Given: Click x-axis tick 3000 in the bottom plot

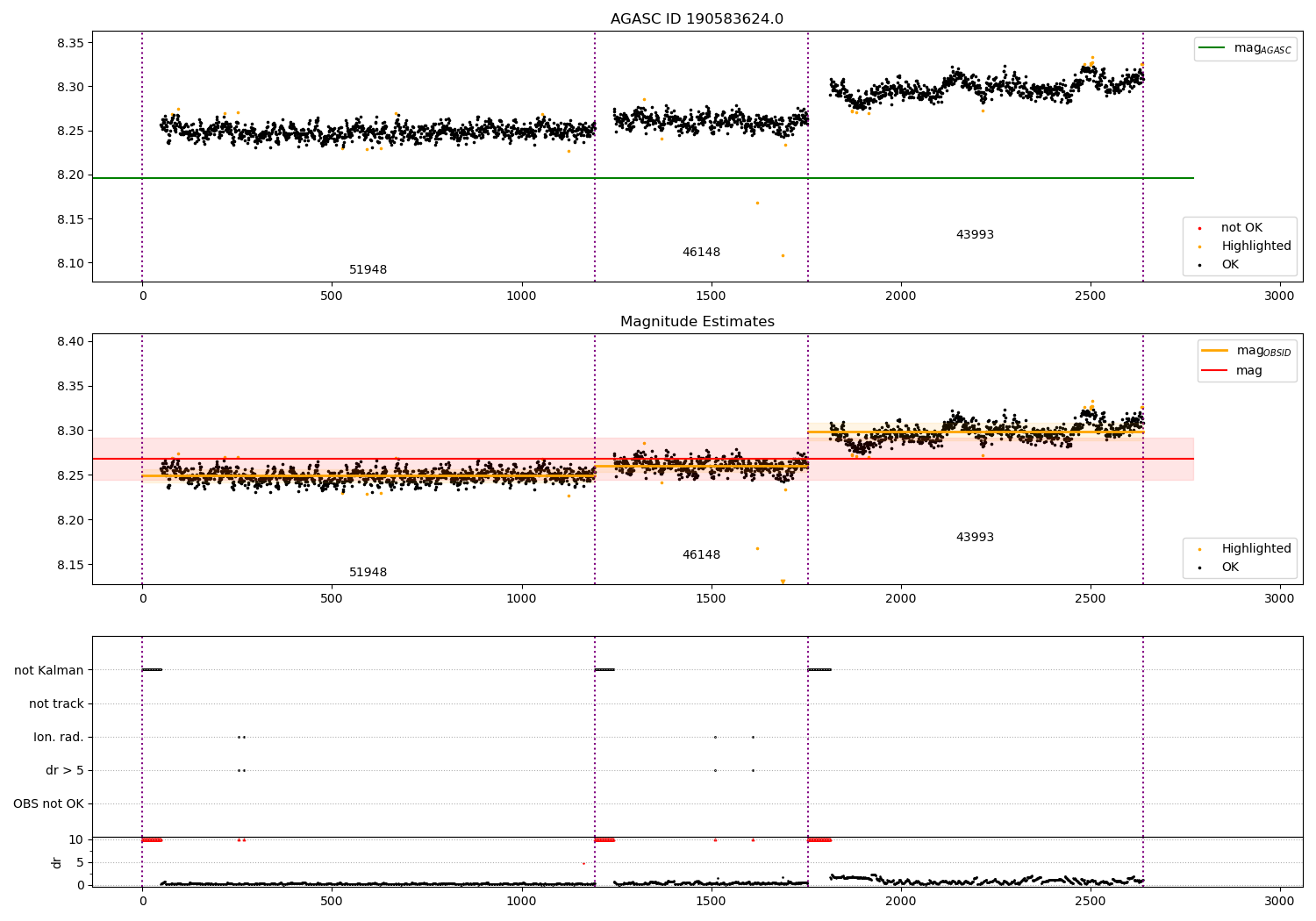Looking at the screenshot, I should (1280, 901).
